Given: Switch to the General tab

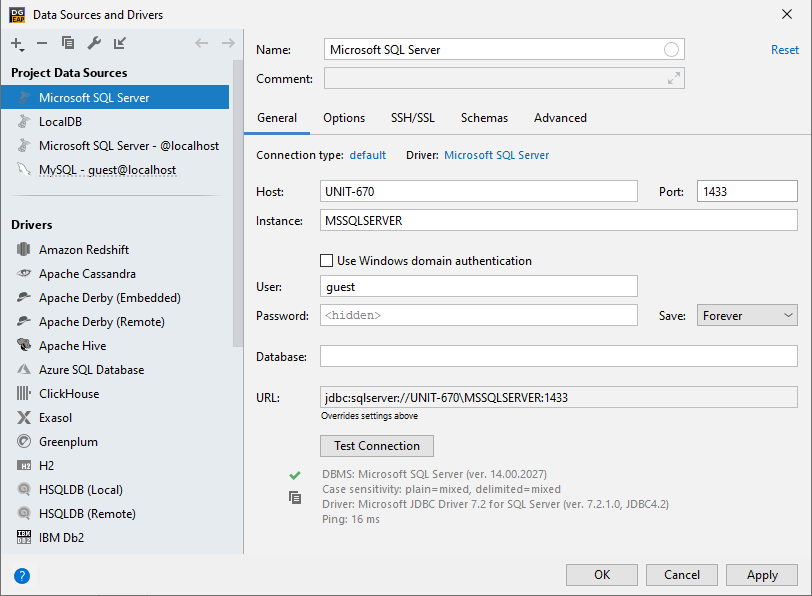Looking at the screenshot, I should pyautogui.click(x=277, y=118).
